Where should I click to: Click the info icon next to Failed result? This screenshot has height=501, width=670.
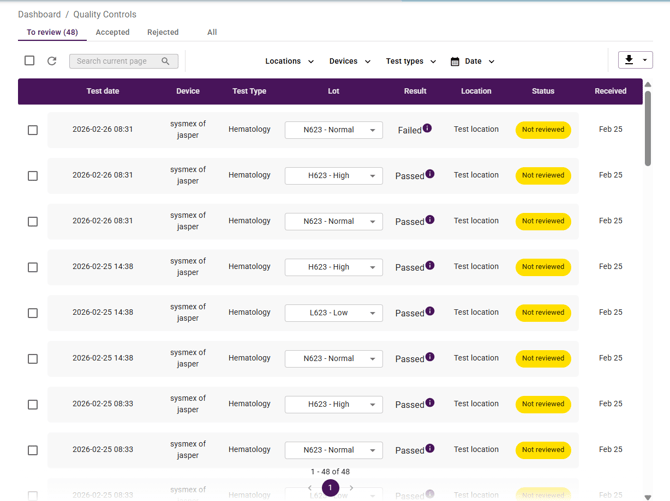click(x=428, y=128)
